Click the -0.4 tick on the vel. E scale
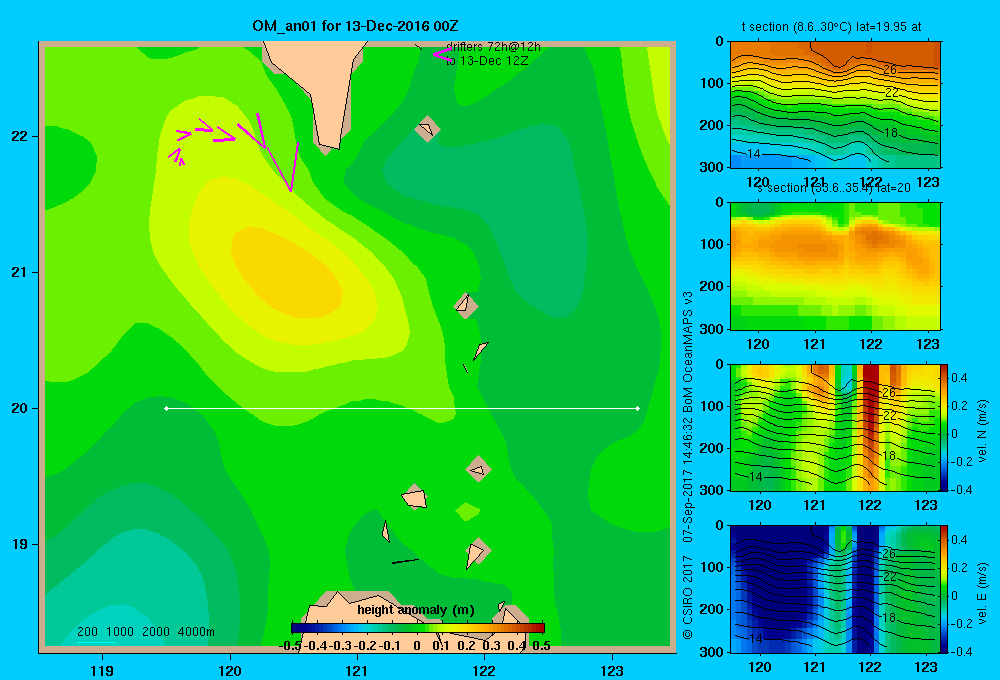Viewport: 1000px width, 680px height. click(x=962, y=651)
